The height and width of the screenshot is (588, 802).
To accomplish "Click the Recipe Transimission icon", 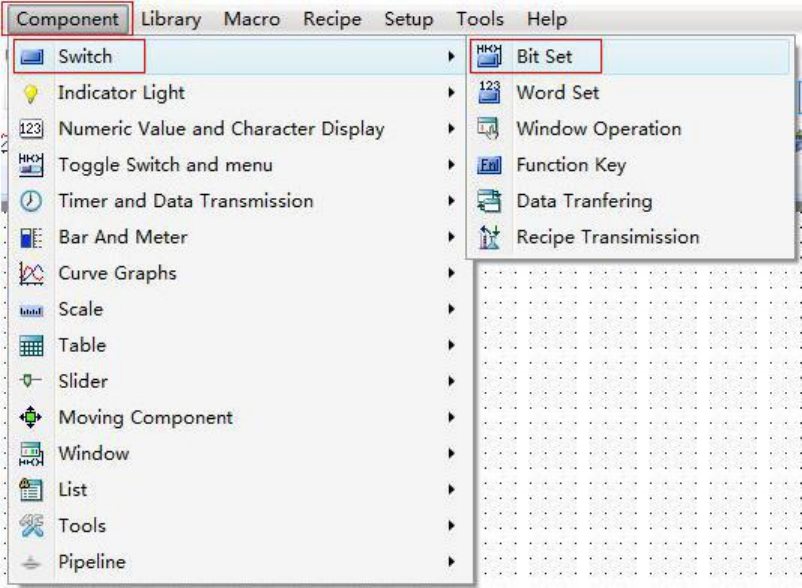I will pyautogui.click(x=489, y=237).
